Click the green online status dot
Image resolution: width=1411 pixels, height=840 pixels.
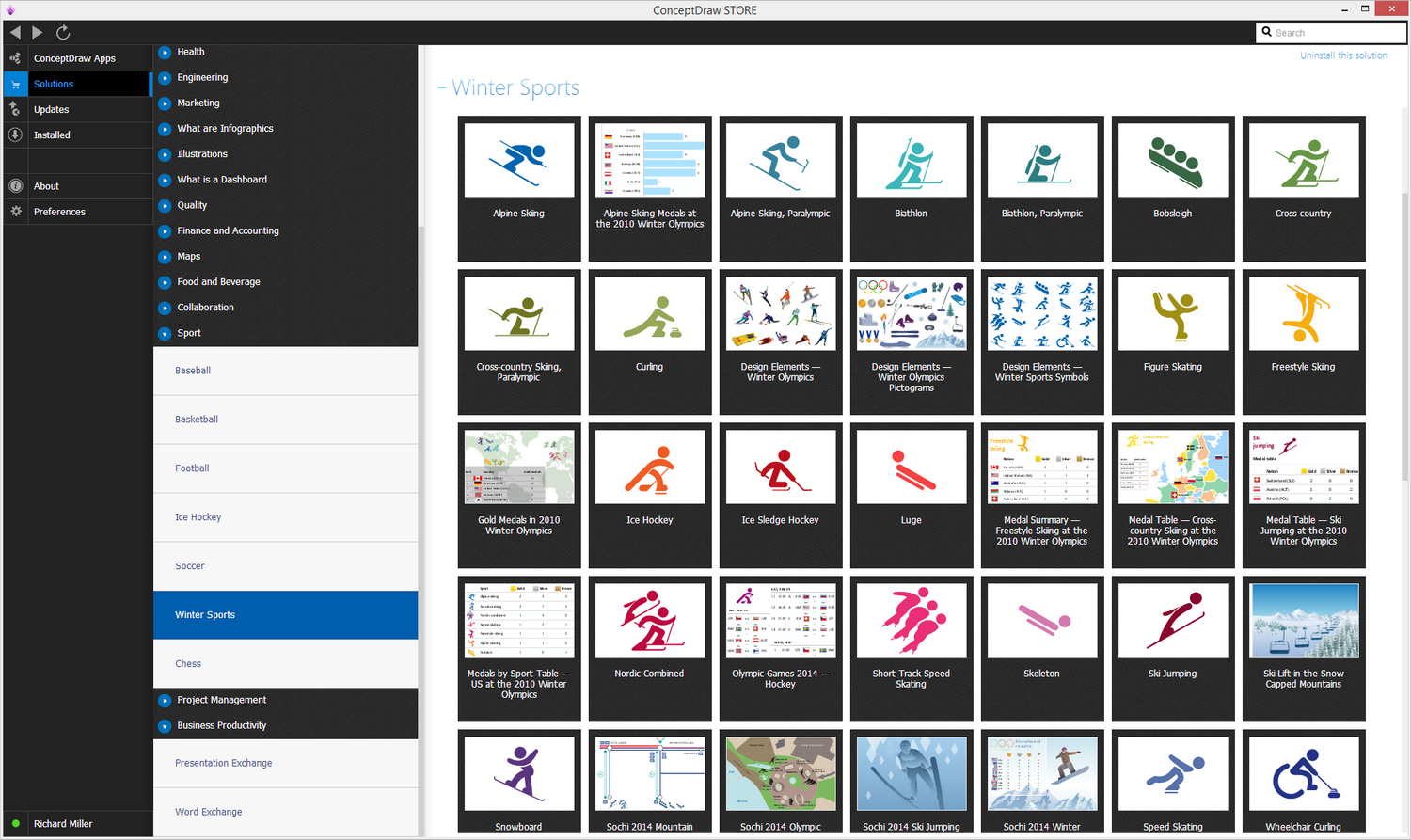click(16, 824)
